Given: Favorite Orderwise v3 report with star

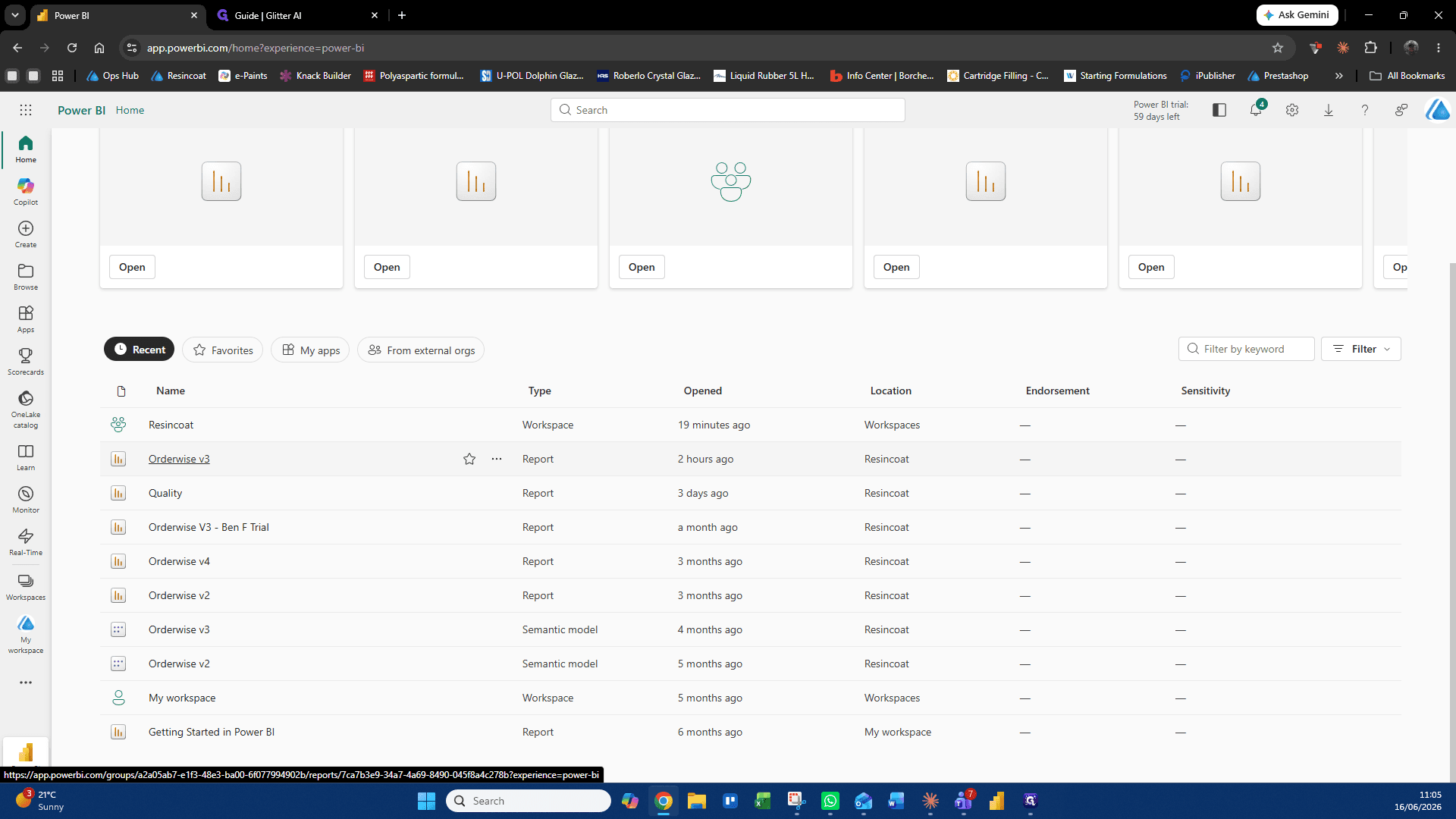Looking at the screenshot, I should pos(469,459).
